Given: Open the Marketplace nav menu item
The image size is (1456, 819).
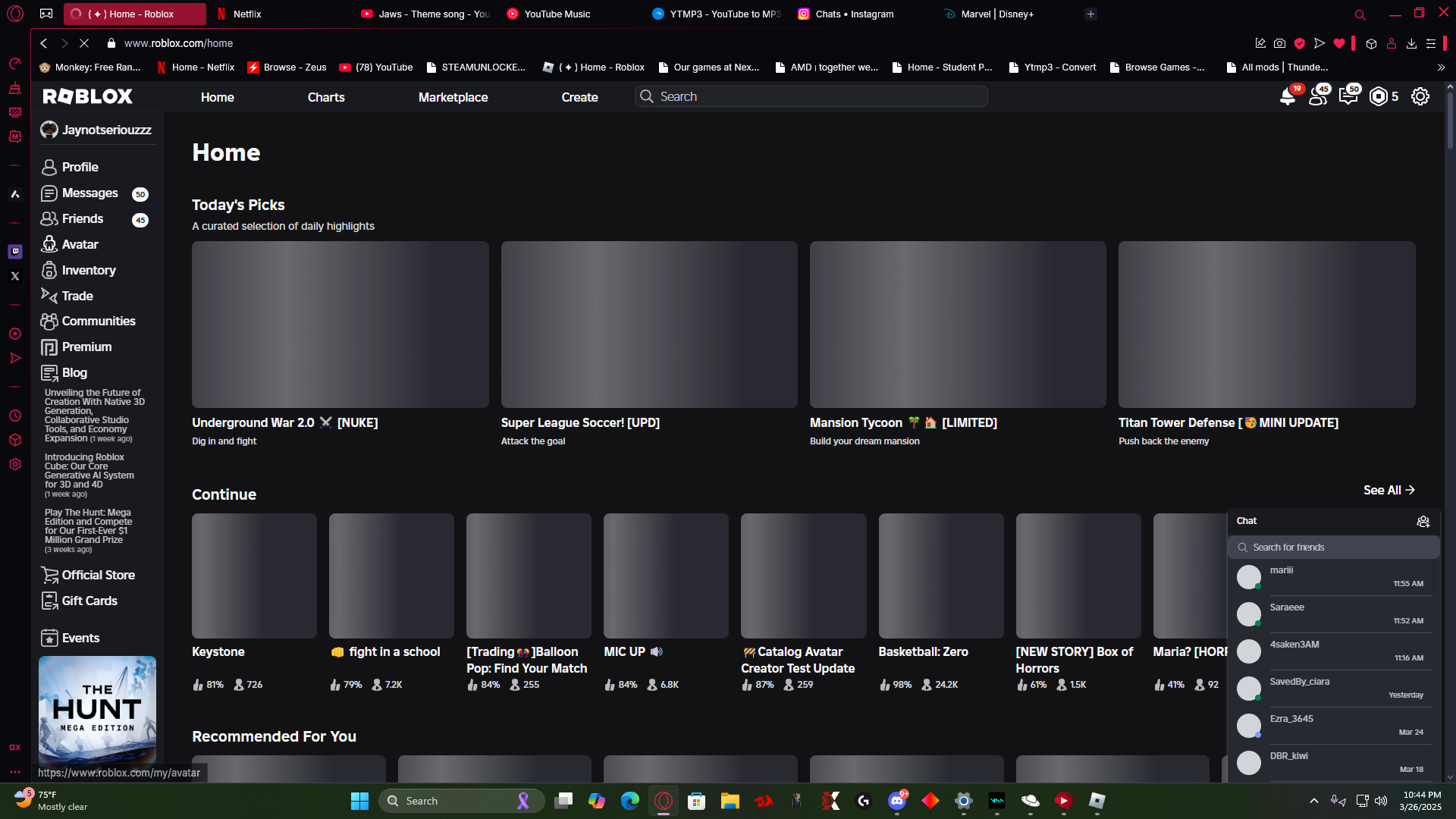Looking at the screenshot, I should (x=453, y=97).
